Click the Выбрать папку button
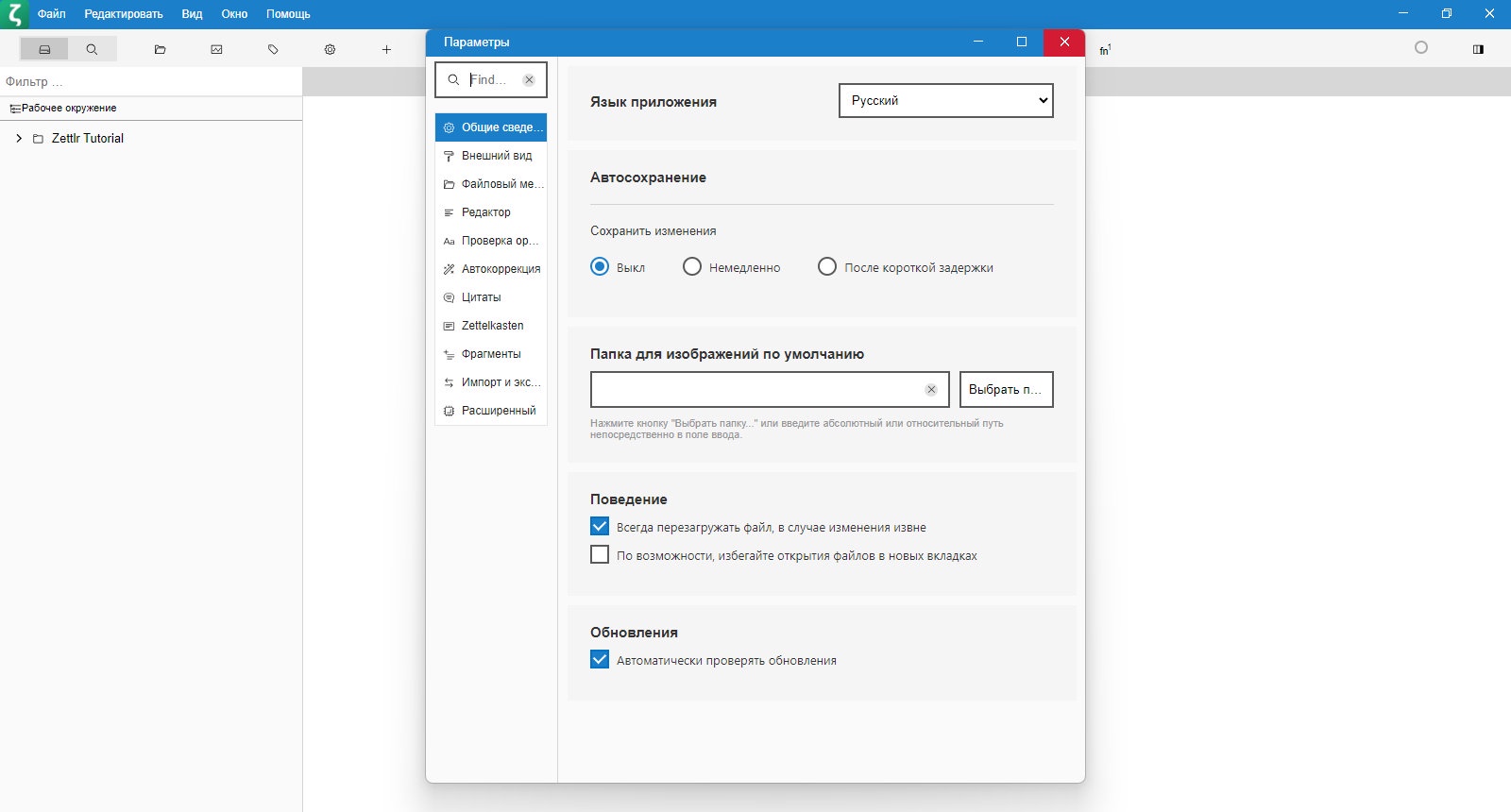 (x=1007, y=389)
